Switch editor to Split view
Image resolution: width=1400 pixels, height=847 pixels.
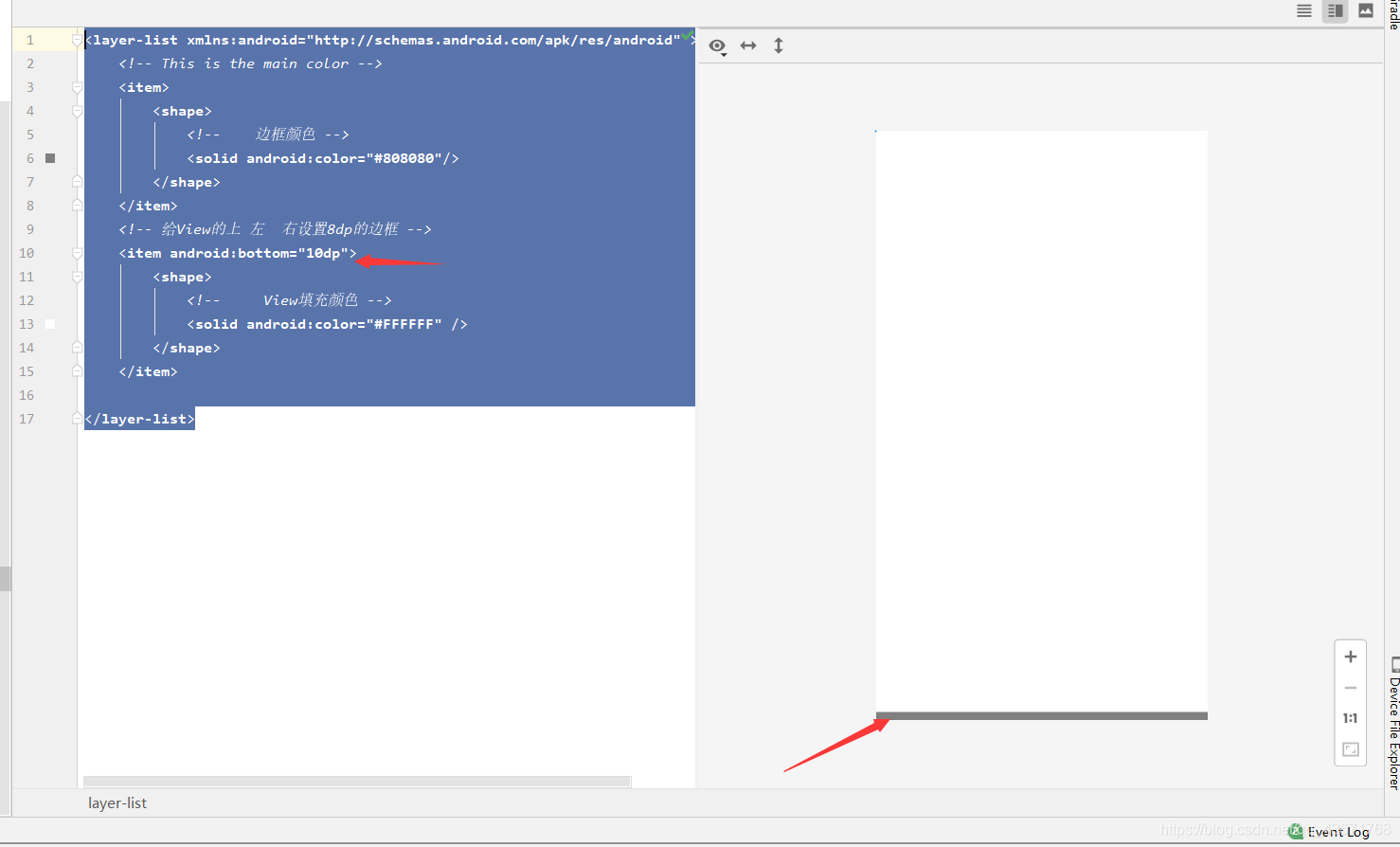pos(1336,10)
